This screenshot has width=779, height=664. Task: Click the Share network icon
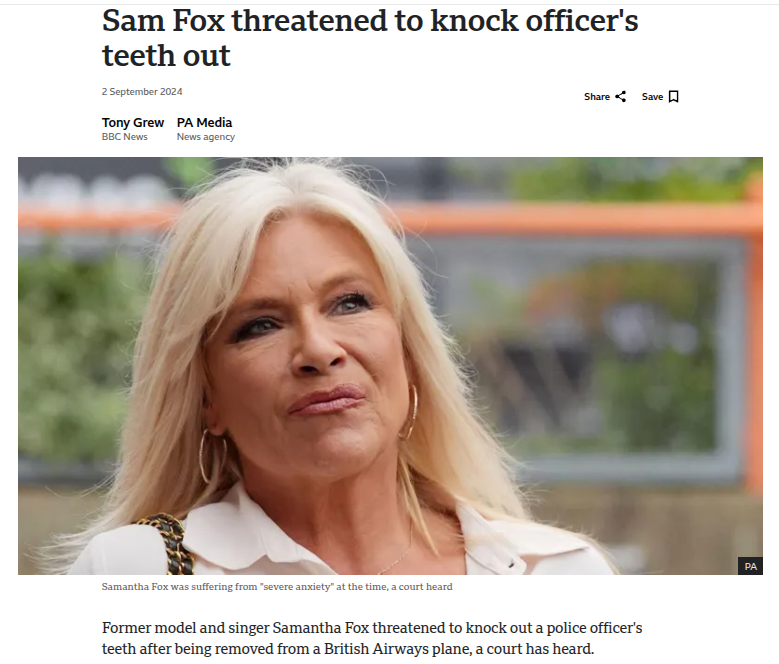click(x=620, y=96)
